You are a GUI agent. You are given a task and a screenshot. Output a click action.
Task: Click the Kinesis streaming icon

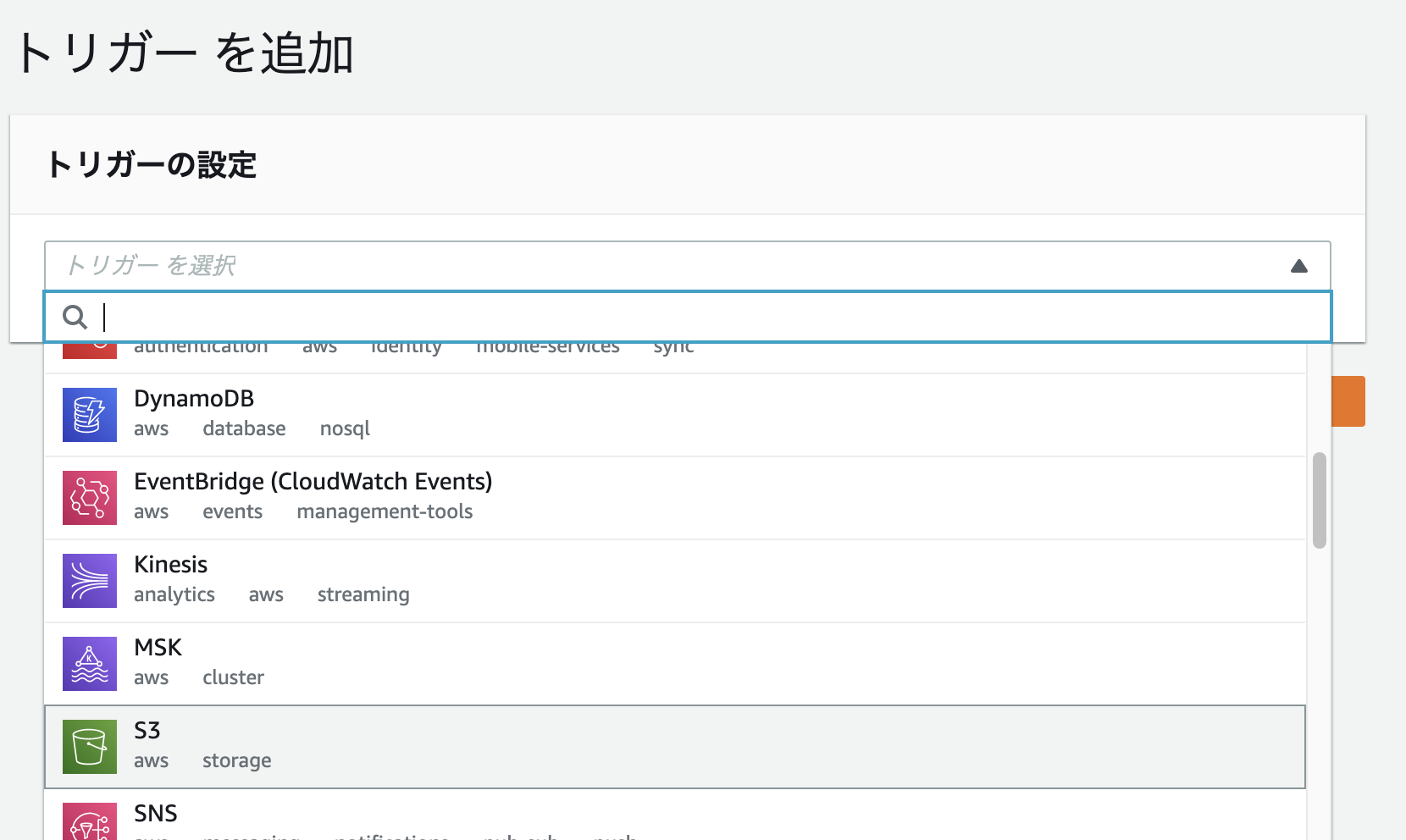(89, 581)
